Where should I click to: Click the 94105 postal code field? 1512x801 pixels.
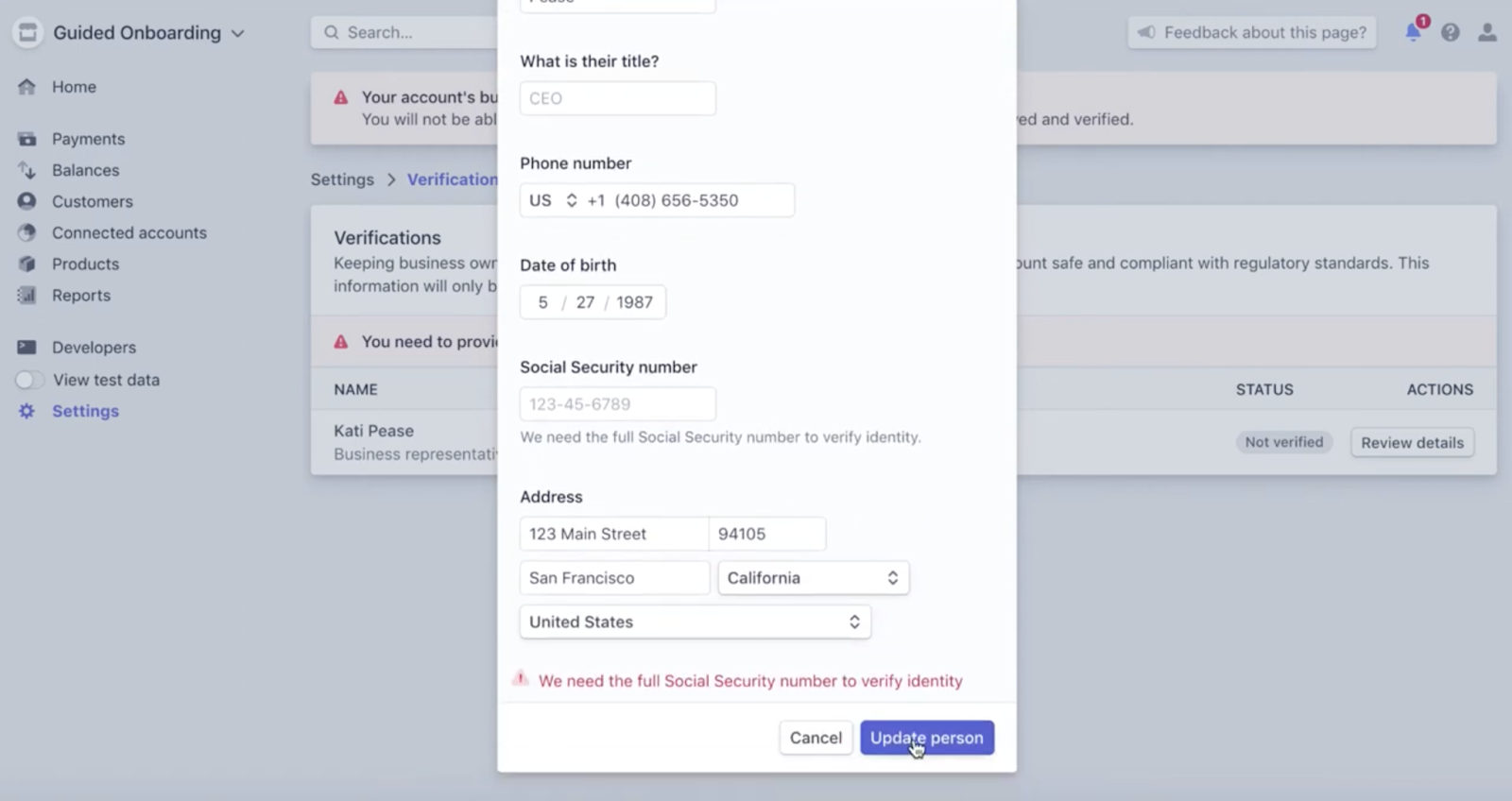coord(767,534)
